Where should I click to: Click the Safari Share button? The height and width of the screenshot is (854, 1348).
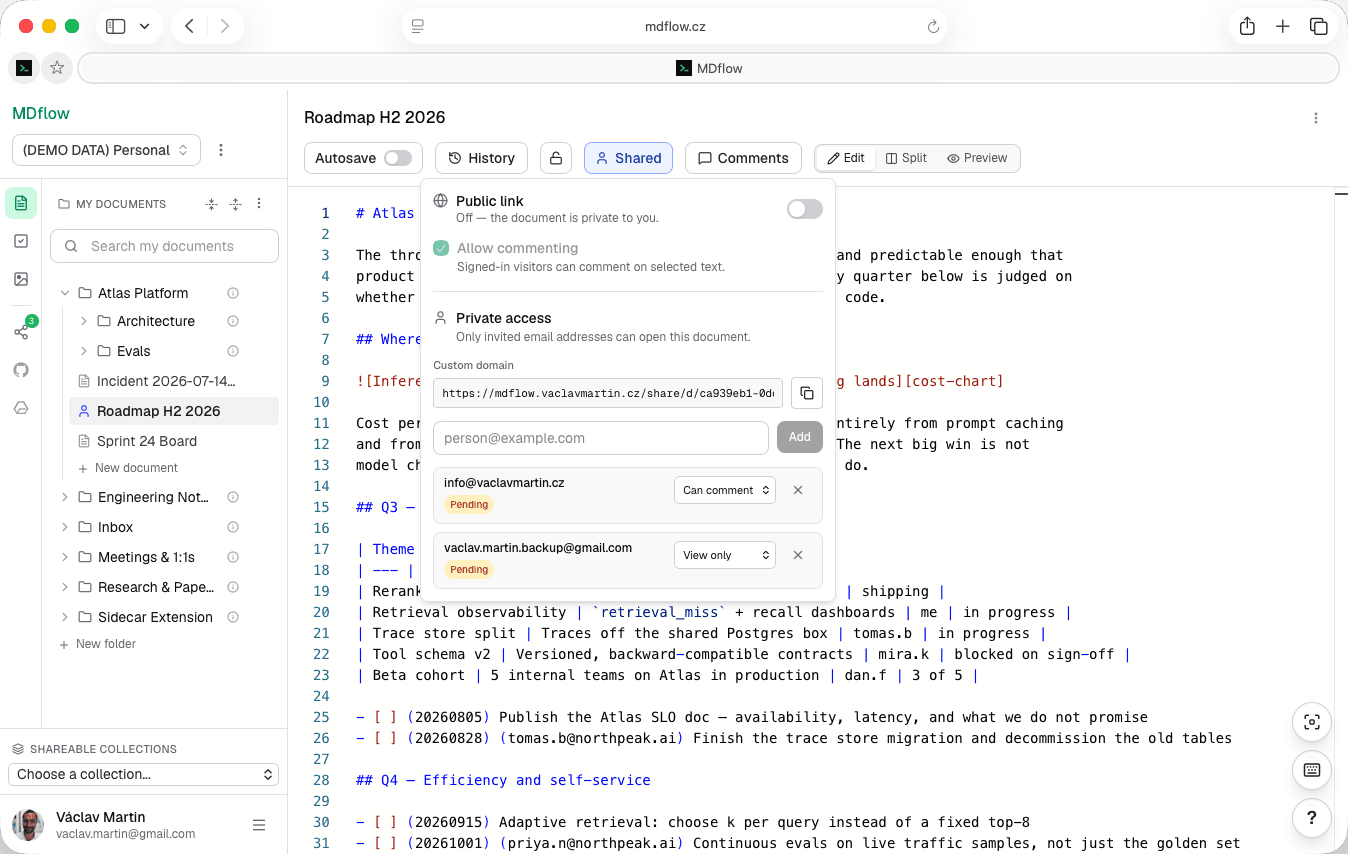pos(1247,27)
